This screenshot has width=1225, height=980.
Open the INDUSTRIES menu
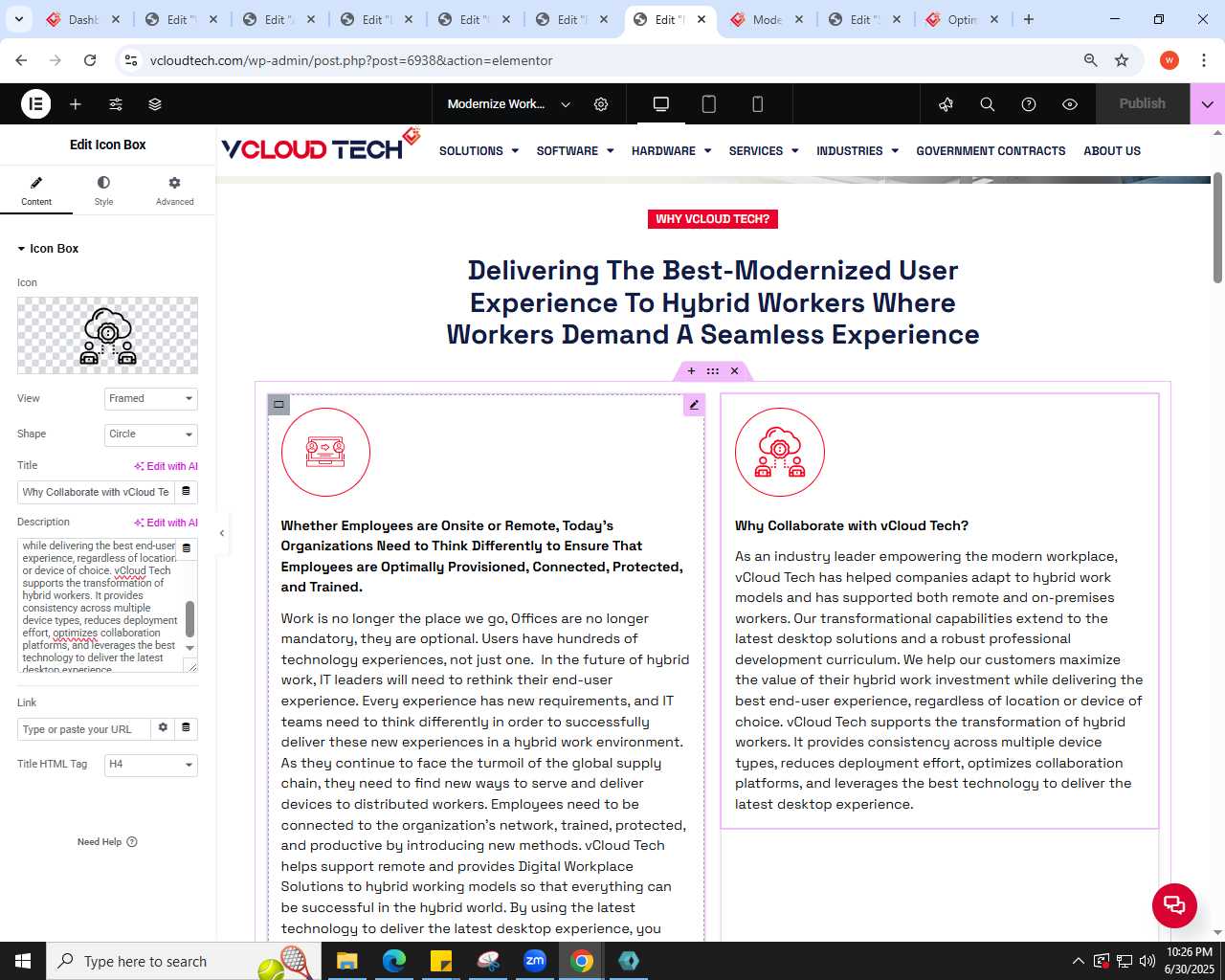(857, 151)
